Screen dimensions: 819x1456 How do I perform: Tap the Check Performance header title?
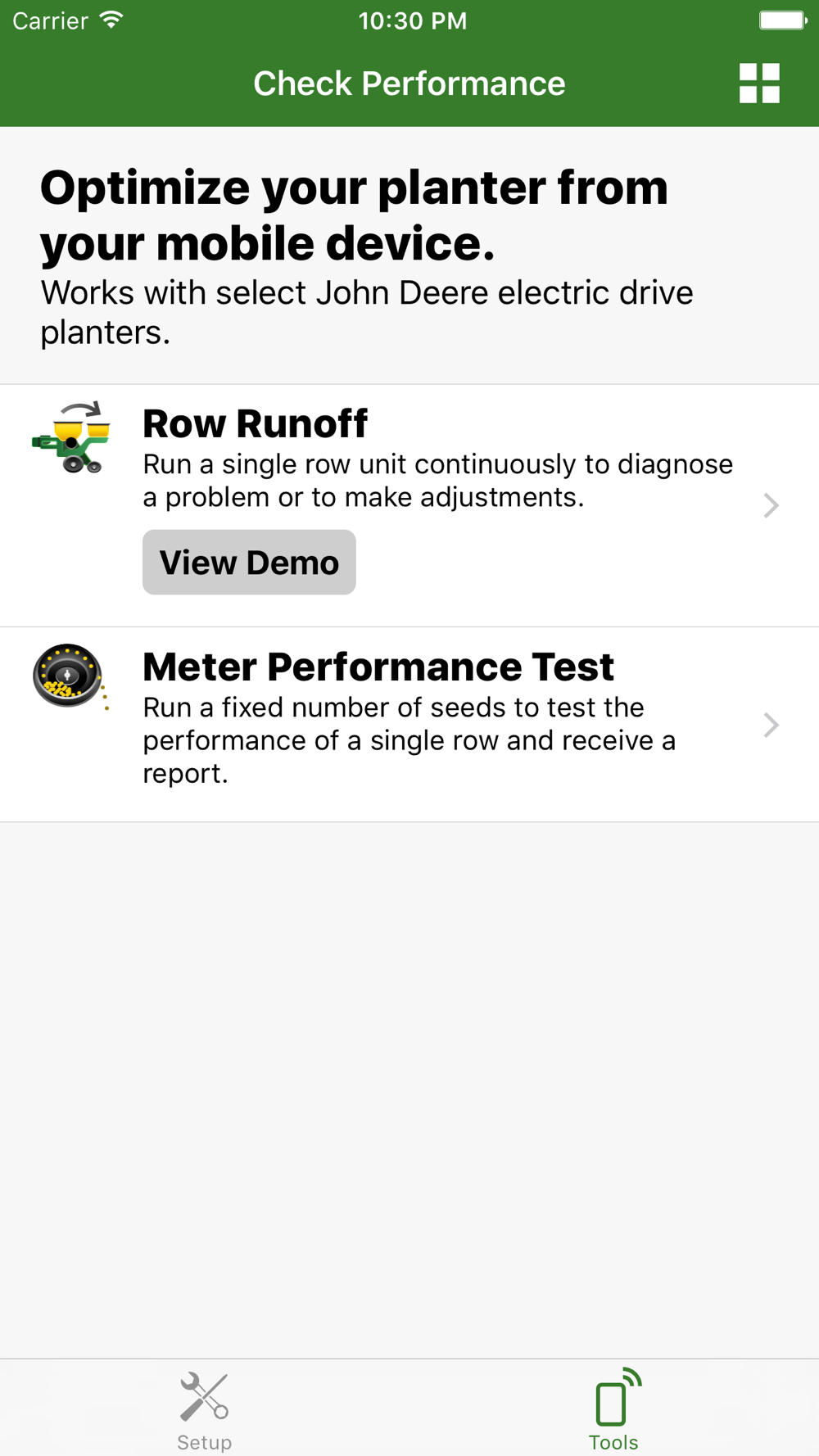pos(409,83)
